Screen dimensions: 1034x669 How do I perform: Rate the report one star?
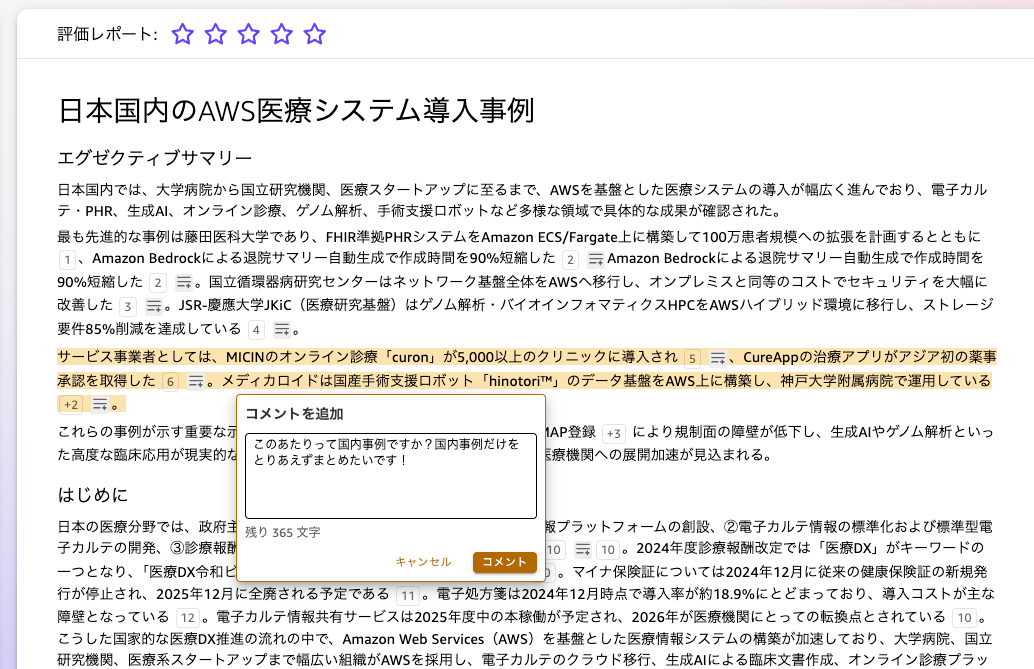[x=183, y=34]
